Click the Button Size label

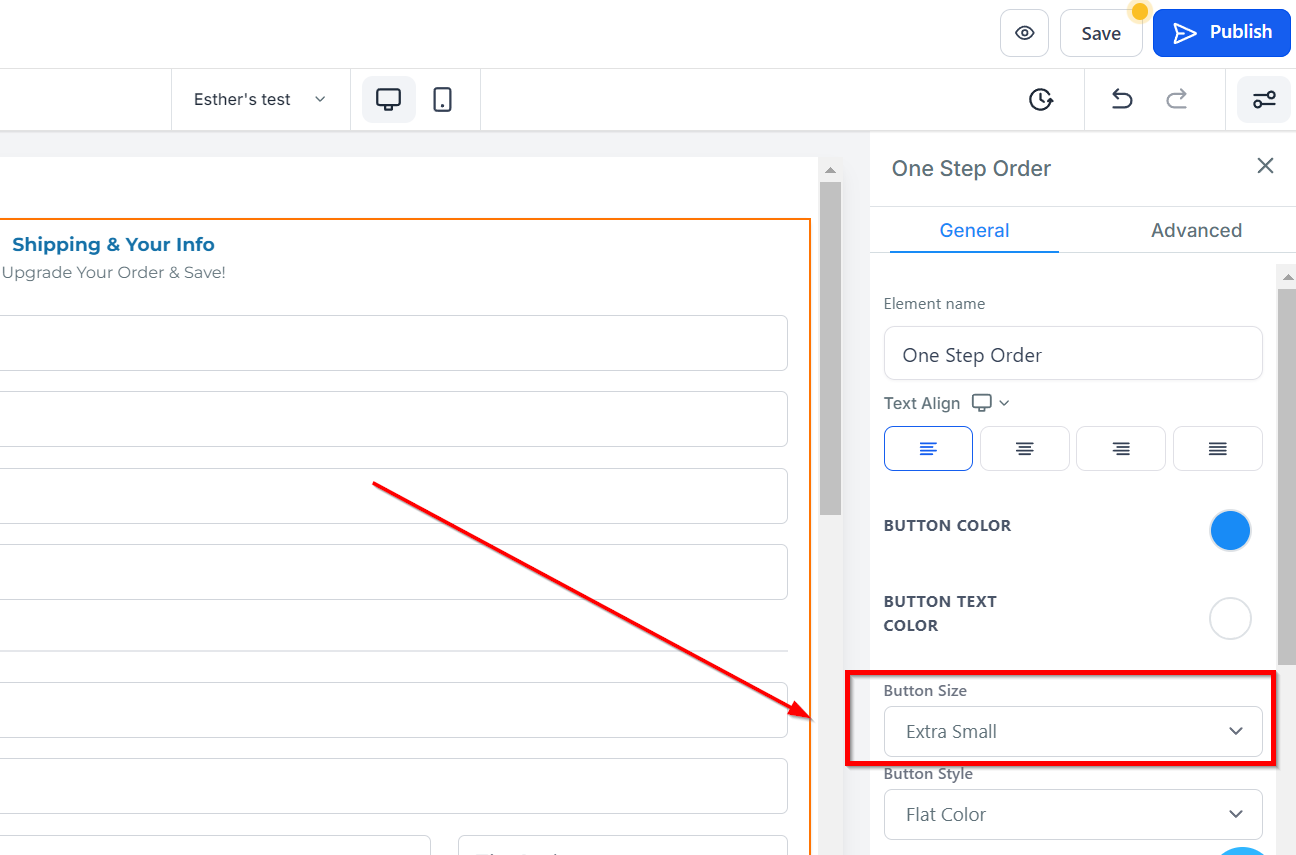(x=925, y=690)
